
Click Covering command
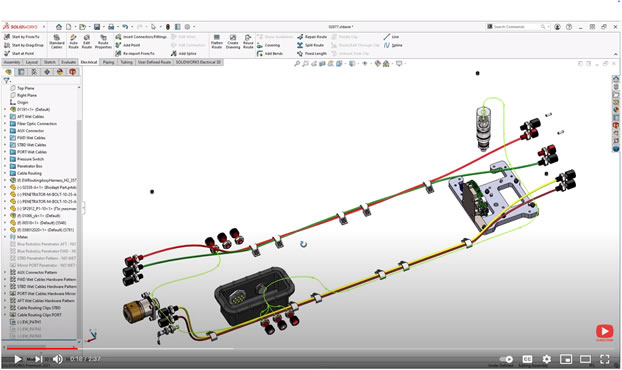(269, 45)
